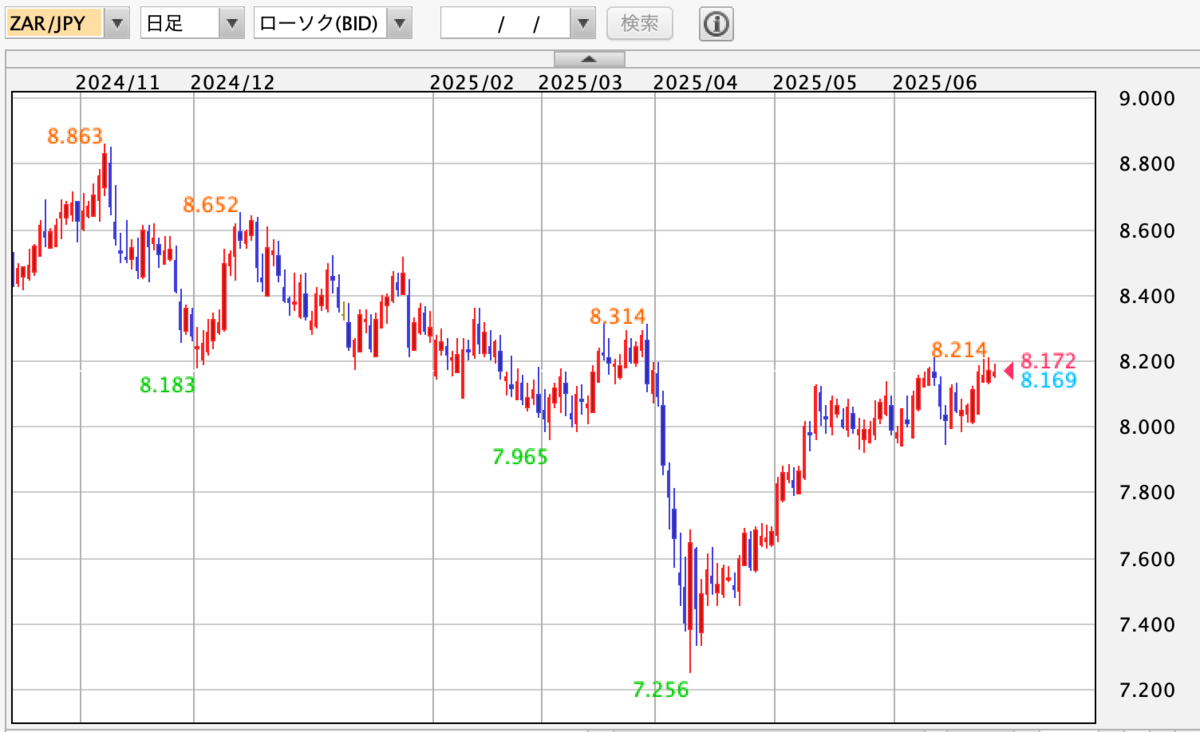Click the 7.800 price axis label
Screen dimensions: 1200x732
tap(1147, 493)
